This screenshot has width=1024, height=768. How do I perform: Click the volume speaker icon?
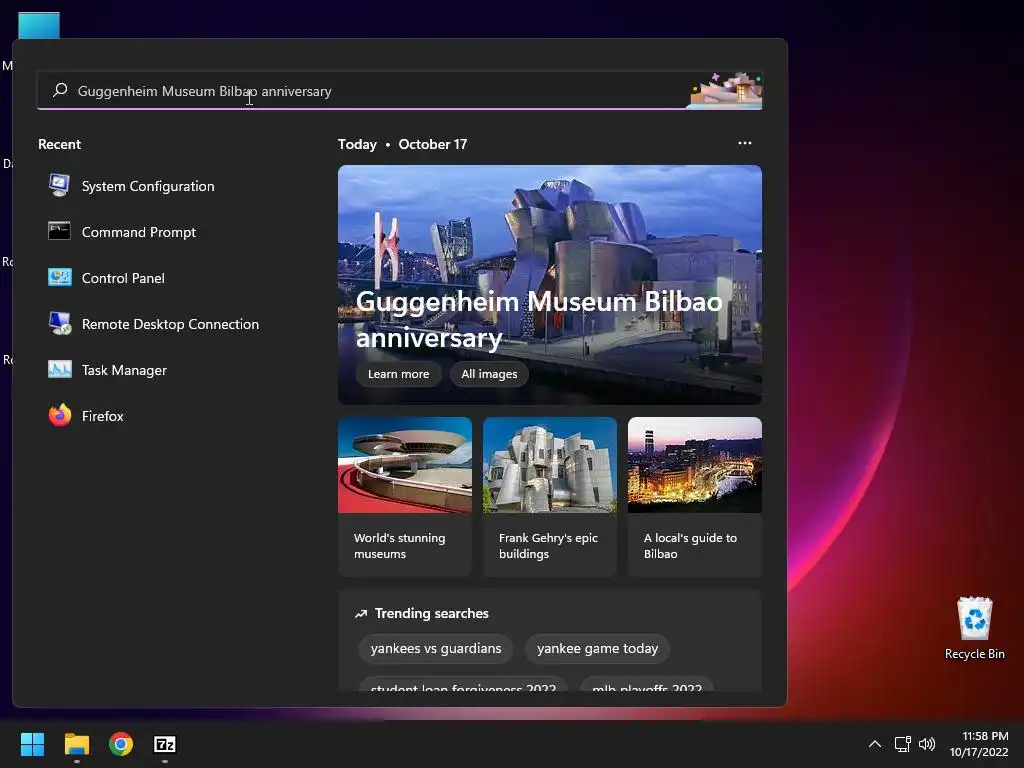(927, 744)
